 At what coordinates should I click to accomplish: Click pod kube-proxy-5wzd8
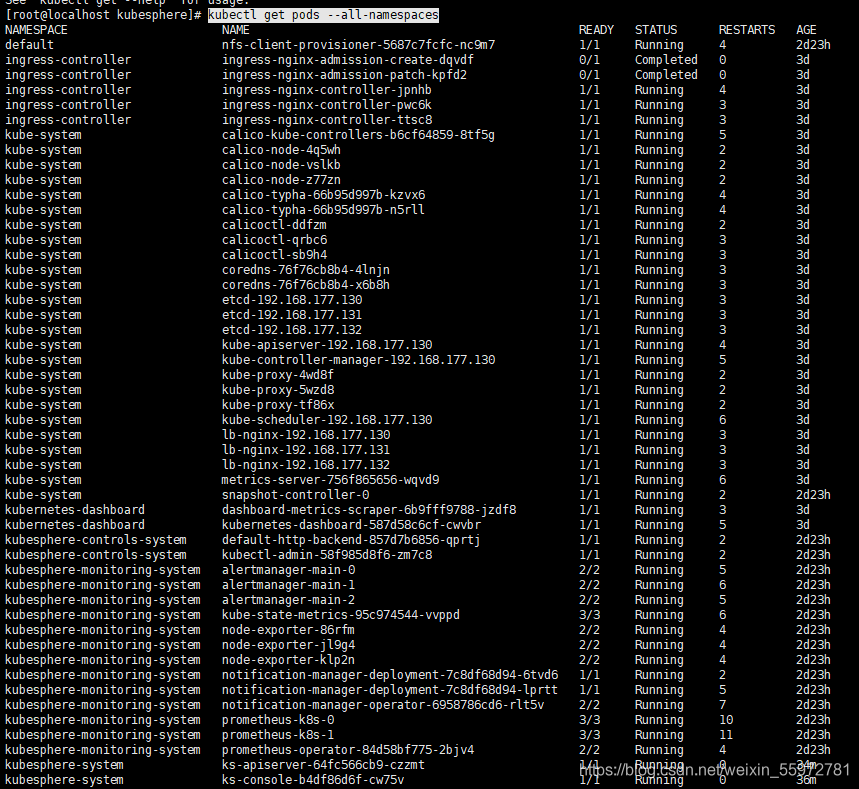[x=278, y=390]
